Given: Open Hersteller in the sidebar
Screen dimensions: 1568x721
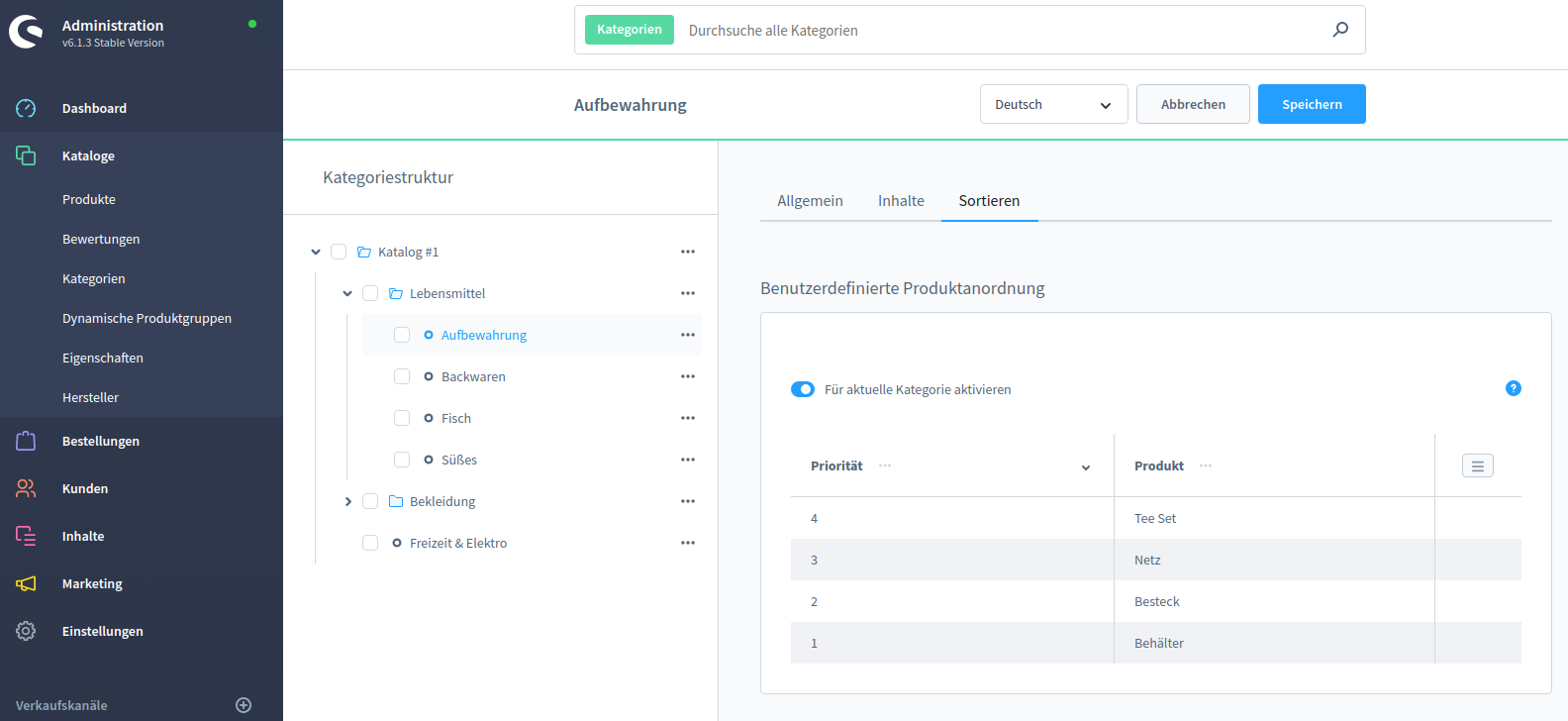Looking at the screenshot, I should pos(90,397).
